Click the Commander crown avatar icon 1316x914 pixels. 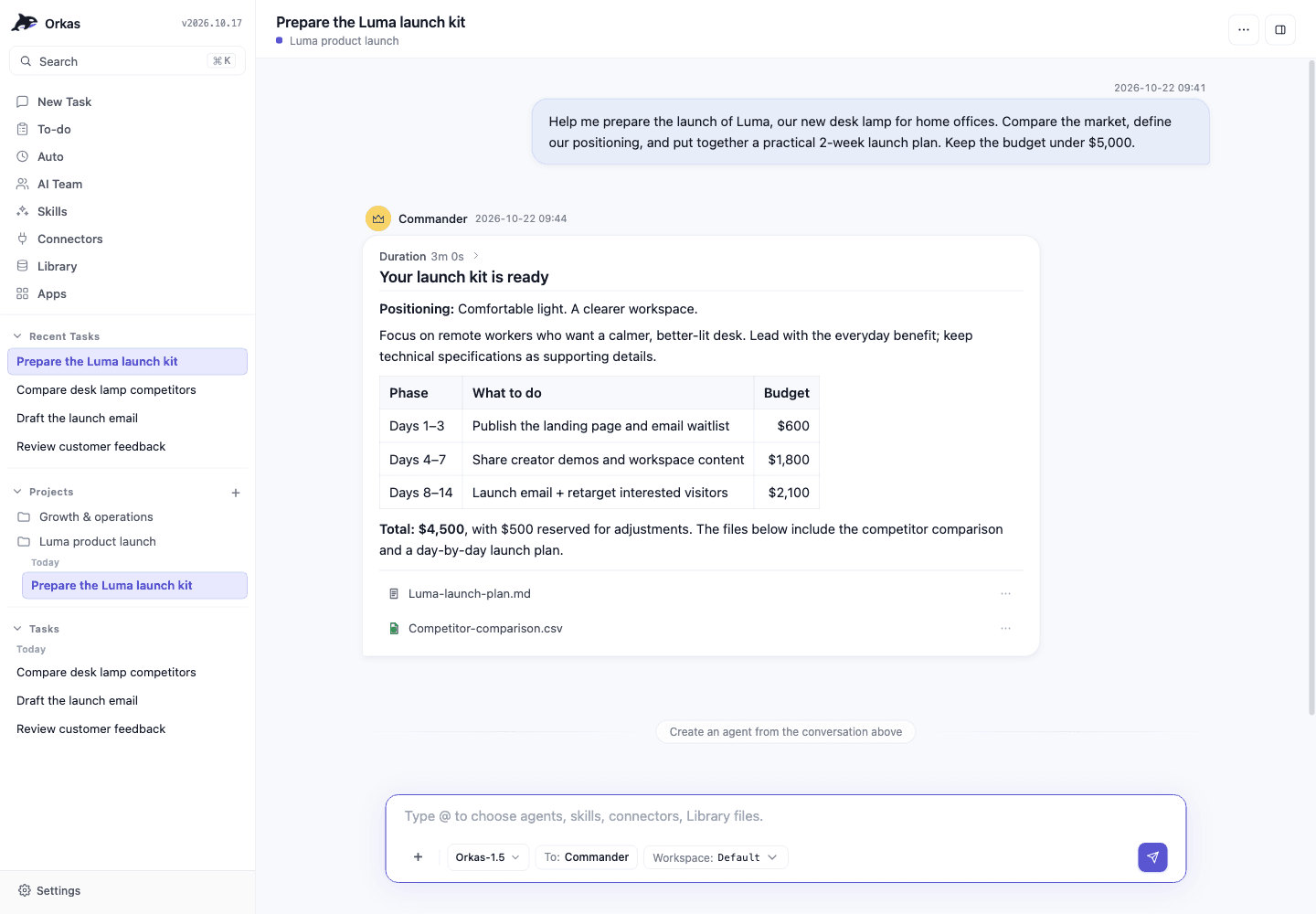coord(378,218)
